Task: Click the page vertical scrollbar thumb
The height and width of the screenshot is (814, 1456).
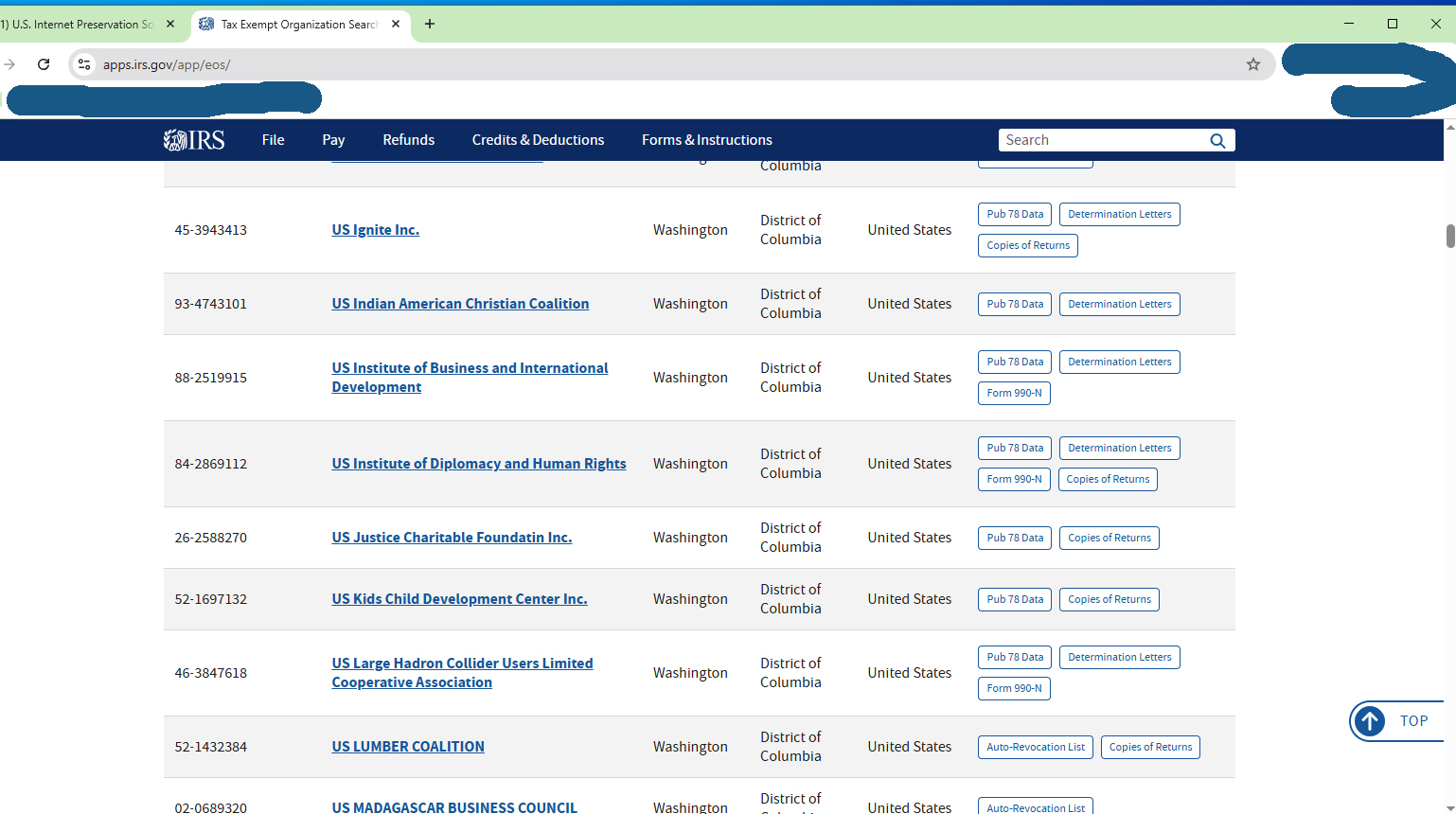Action: (x=1449, y=236)
